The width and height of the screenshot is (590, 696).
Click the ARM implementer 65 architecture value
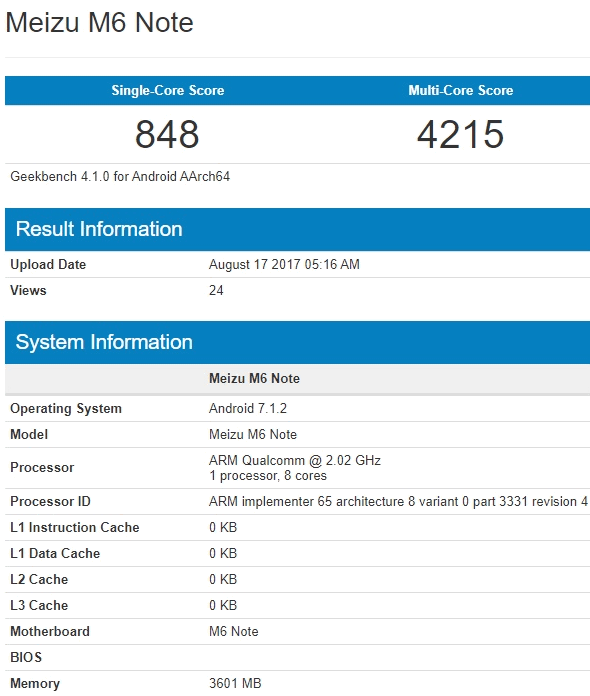398,501
